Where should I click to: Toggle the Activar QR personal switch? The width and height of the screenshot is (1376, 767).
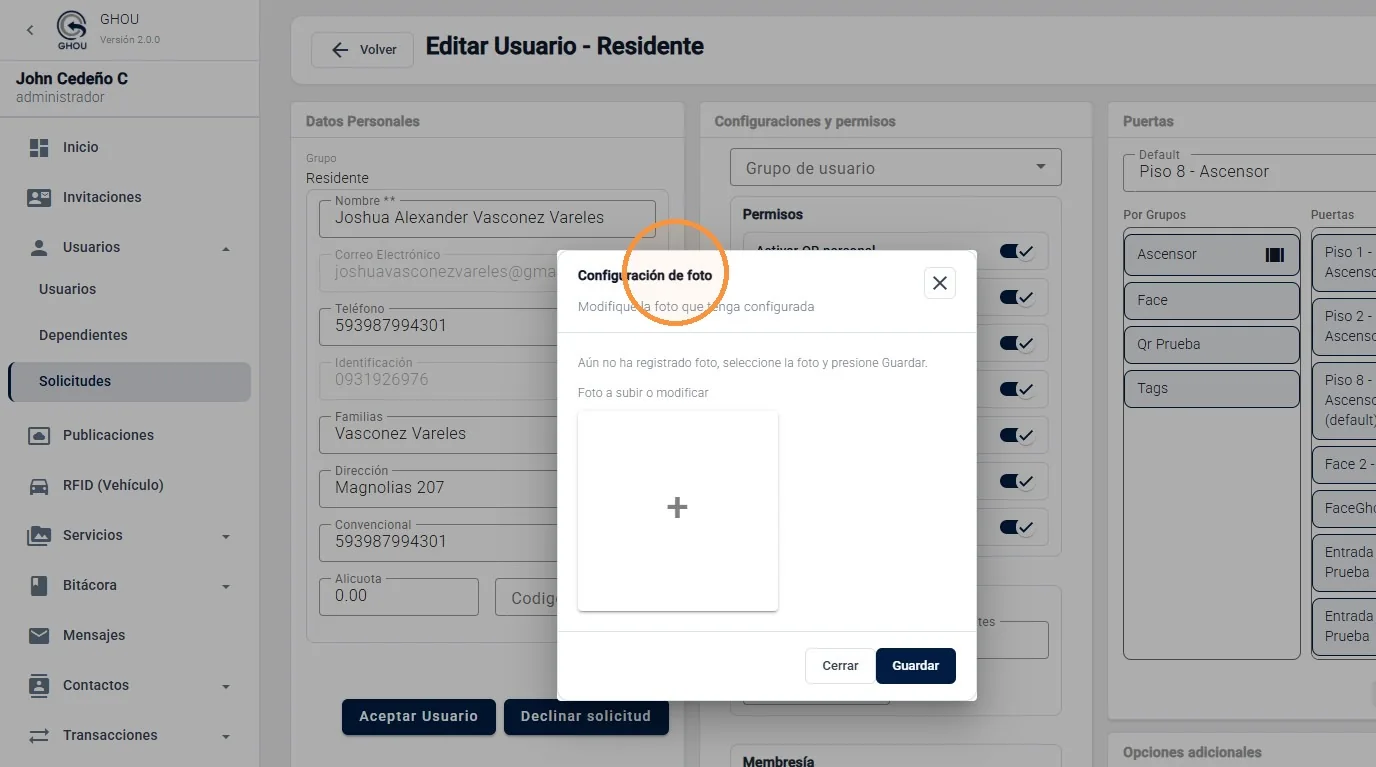pos(1017,251)
